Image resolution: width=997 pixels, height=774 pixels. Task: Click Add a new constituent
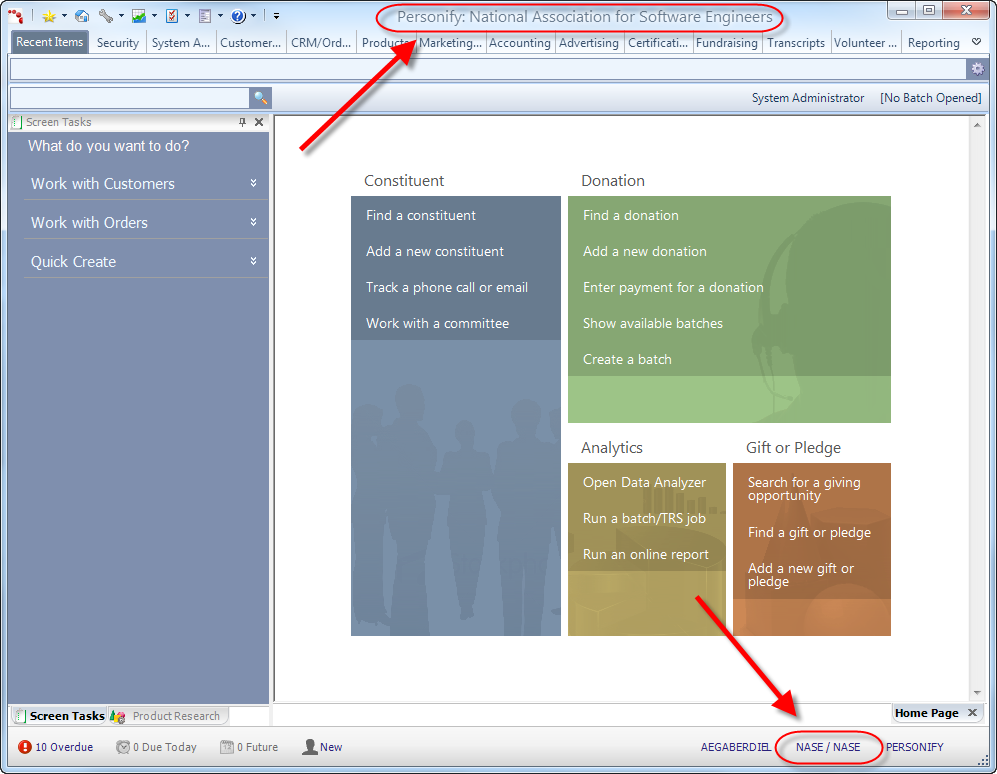pyautogui.click(x=435, y=251)
